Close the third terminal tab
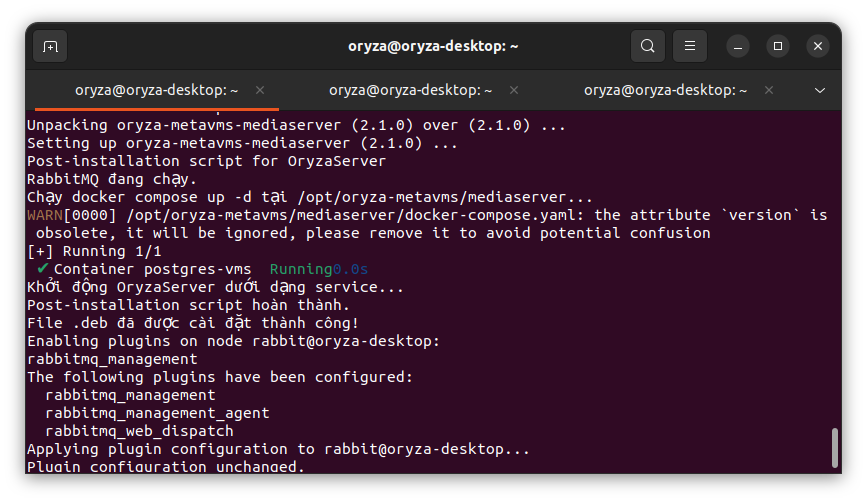 coord(769,90)
